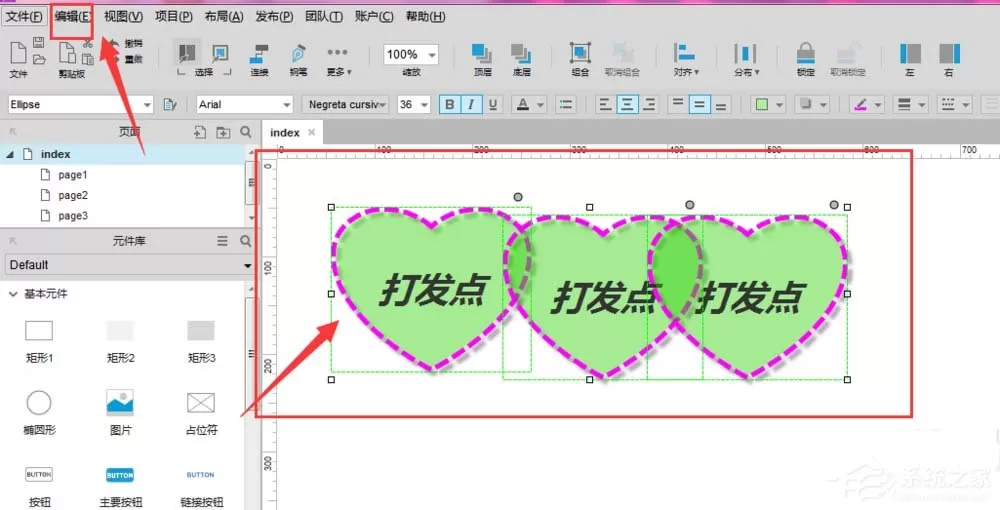Send the selection to Bottom layer (底层)
1000x510 pixels.
[x=521, y=61]
